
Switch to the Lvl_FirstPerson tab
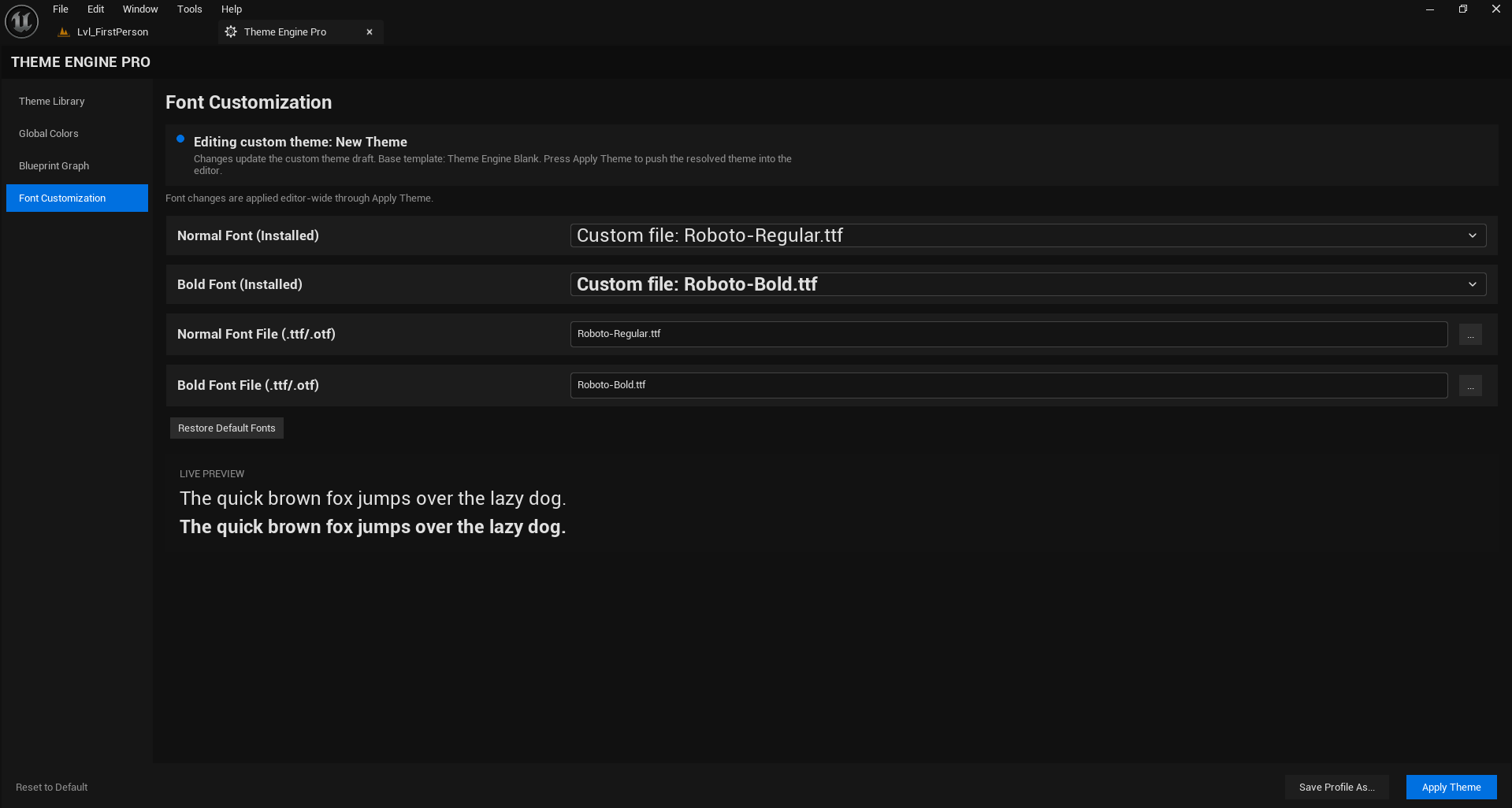(x=113, y=32)
